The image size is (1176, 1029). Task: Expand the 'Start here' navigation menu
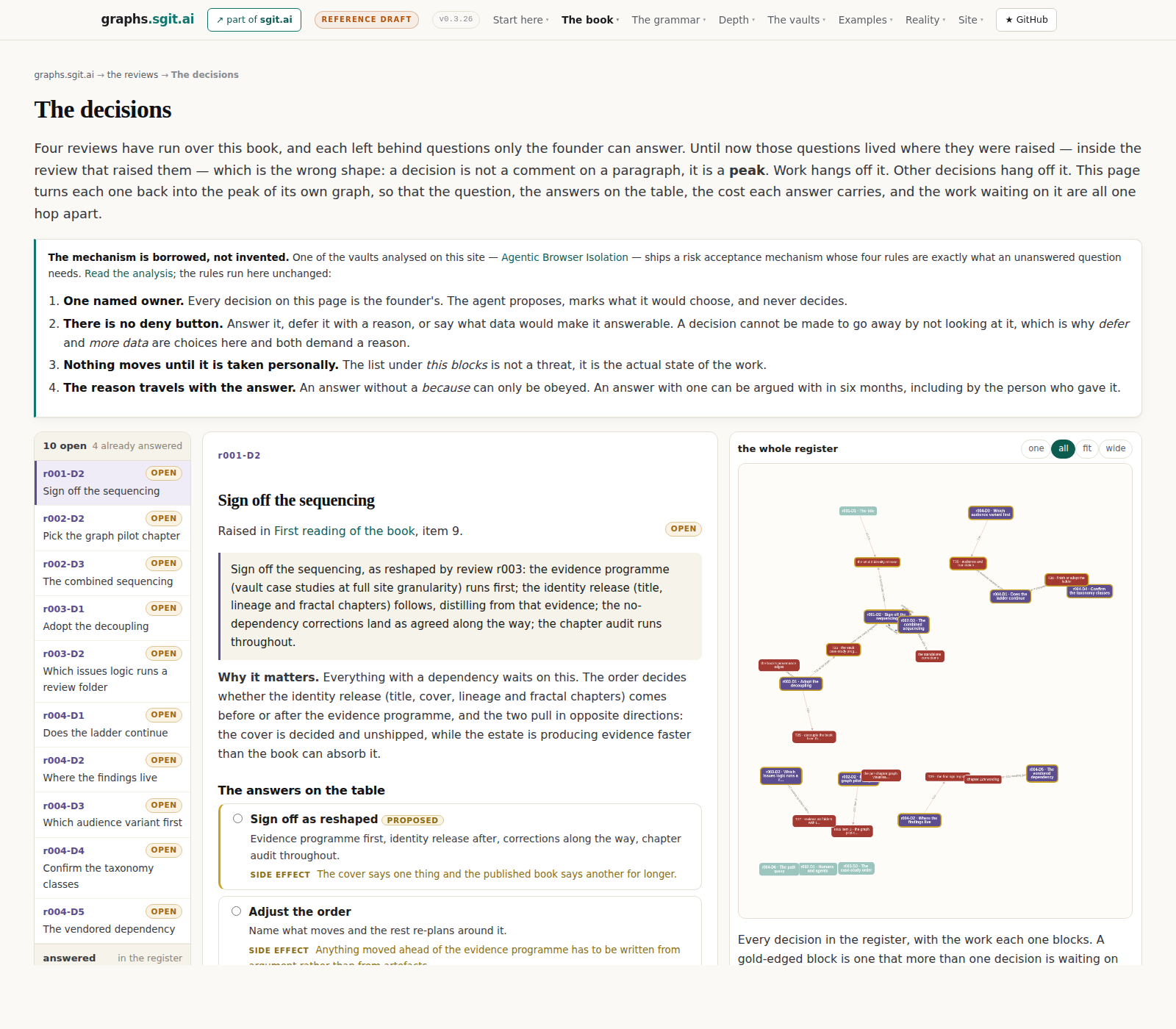point(520,20)
